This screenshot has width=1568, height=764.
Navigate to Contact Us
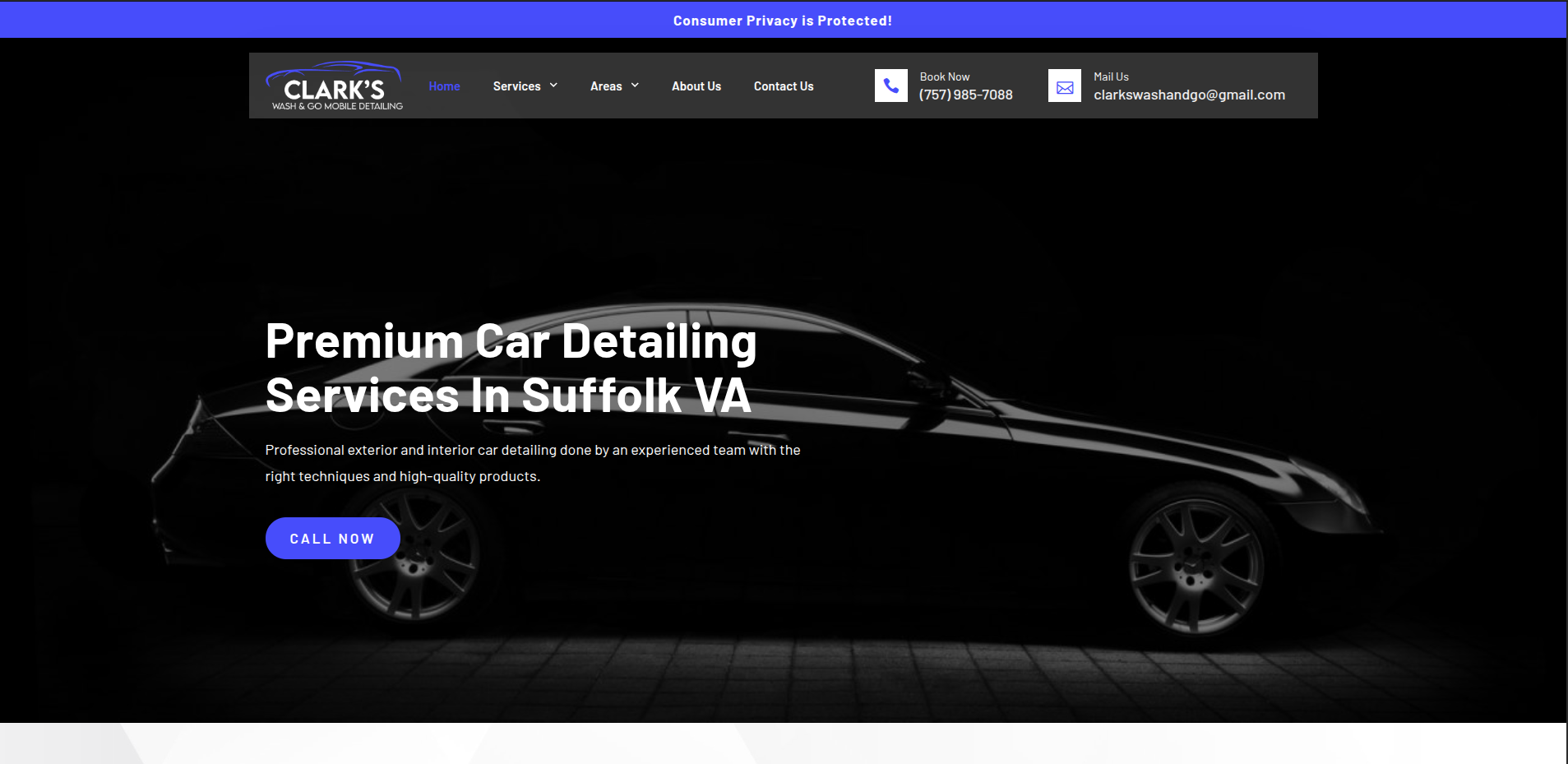[x=783, y=86]
